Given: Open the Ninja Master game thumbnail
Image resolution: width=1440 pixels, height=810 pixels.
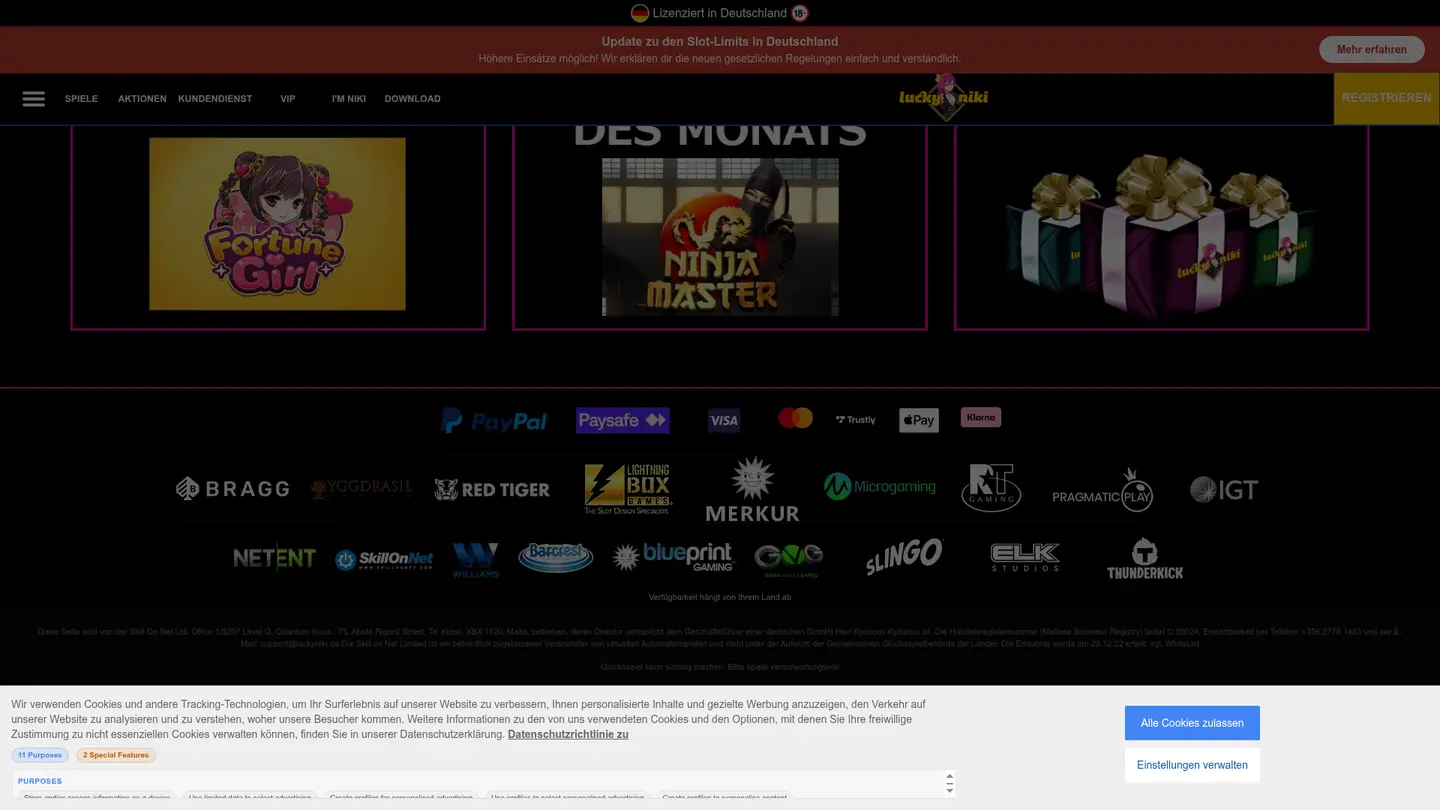Looking at the screenshot, I should click(x=720, y=237).
